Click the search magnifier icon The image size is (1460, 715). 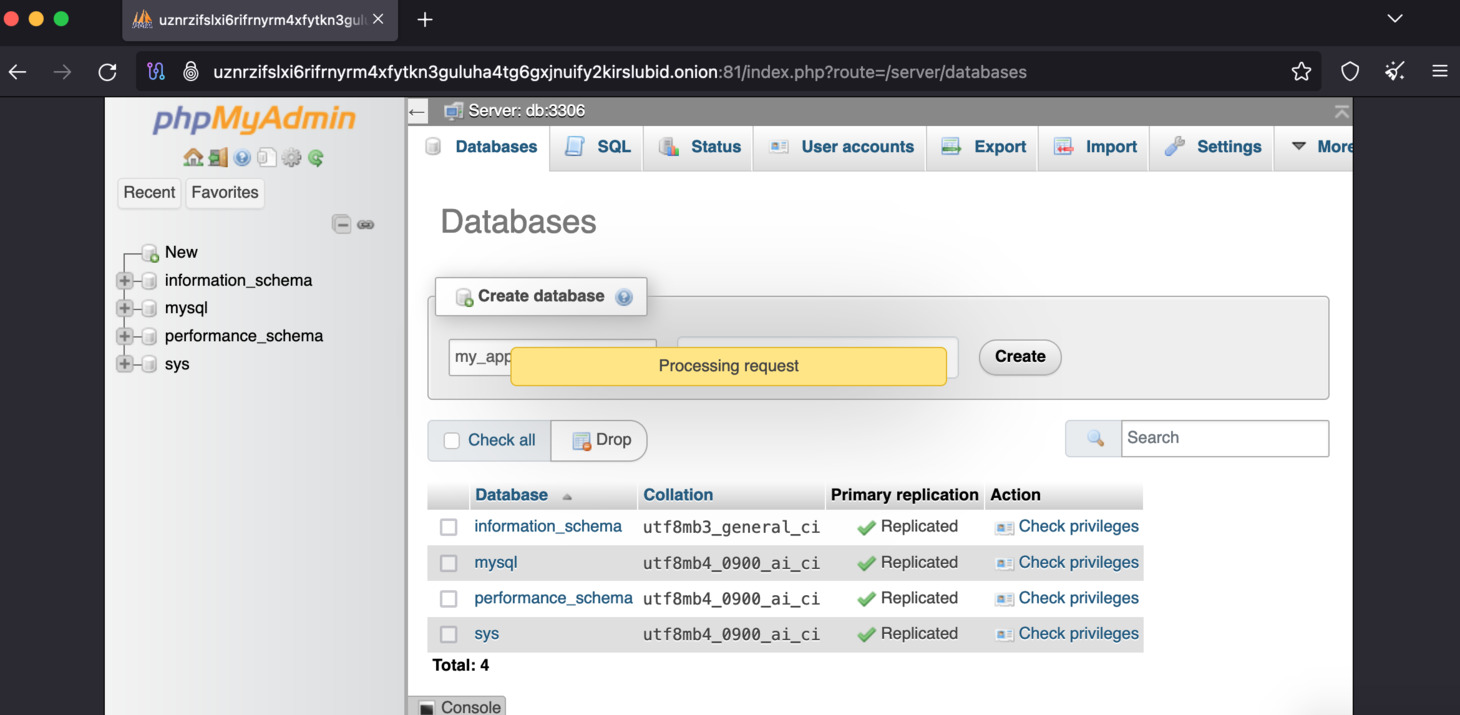[1095, 439]
